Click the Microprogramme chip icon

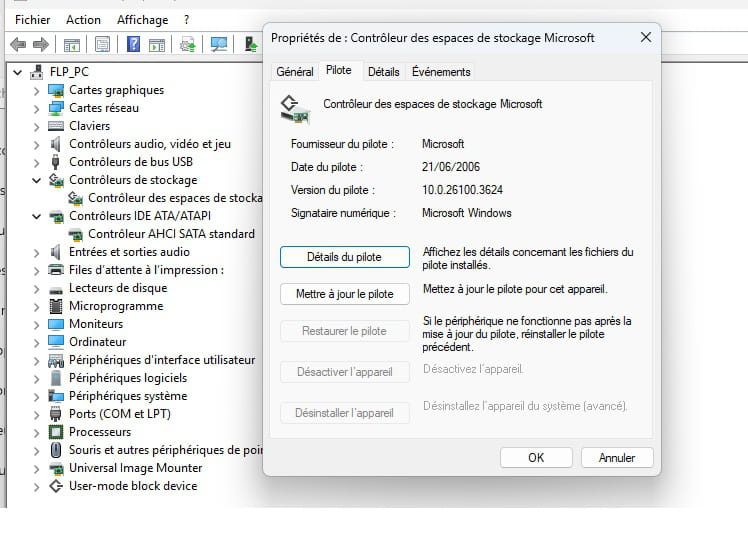tap(56, 306)
